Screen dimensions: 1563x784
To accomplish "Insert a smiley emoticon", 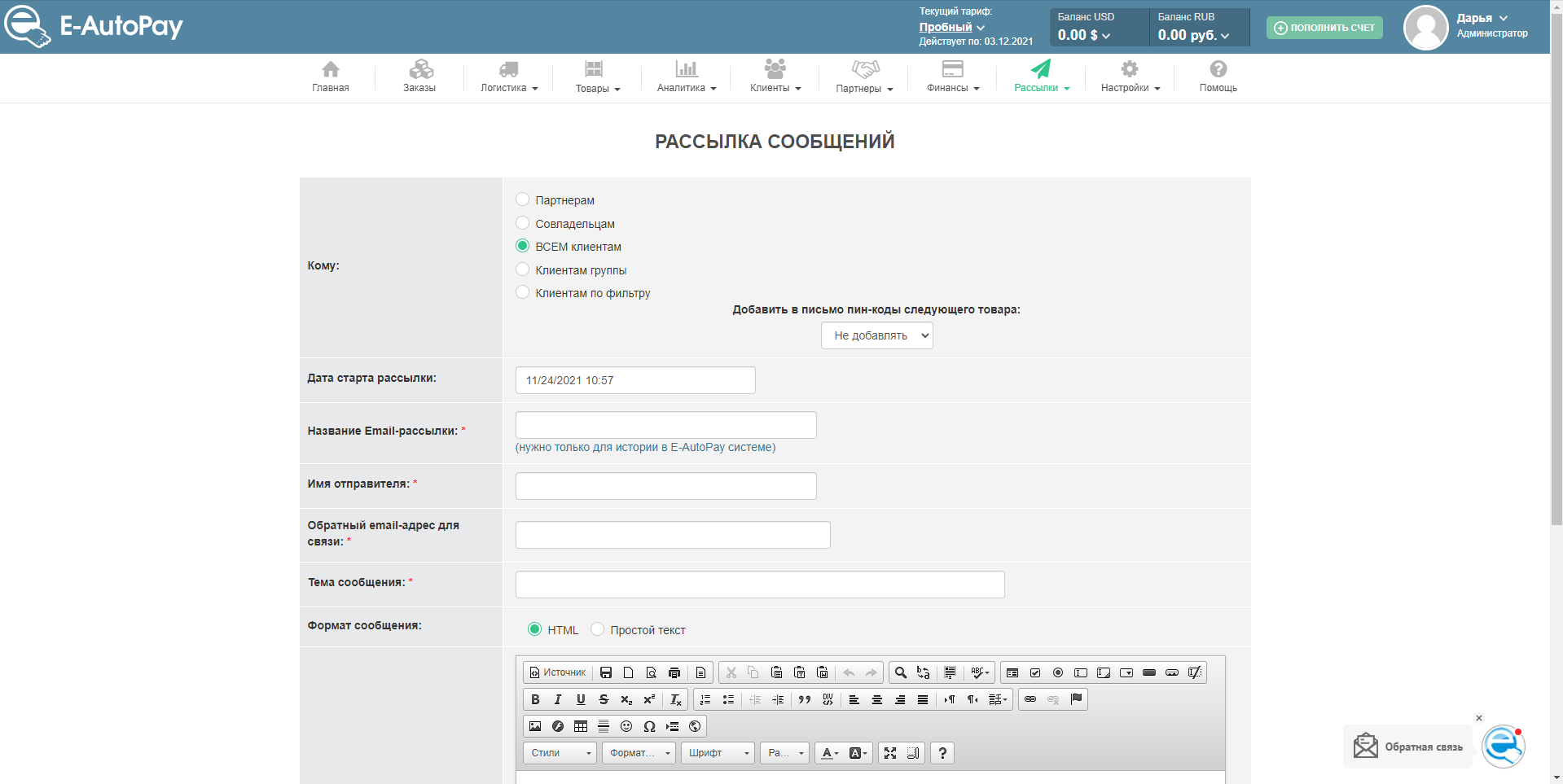I will 626,726.
